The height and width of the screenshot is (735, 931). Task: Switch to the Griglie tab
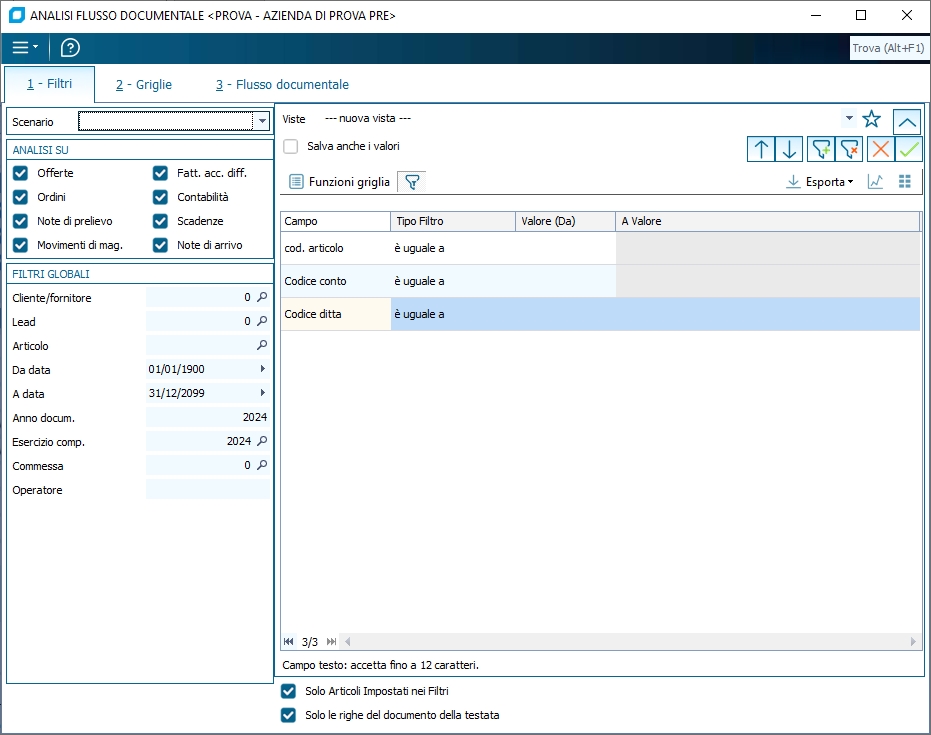[143, 85]
